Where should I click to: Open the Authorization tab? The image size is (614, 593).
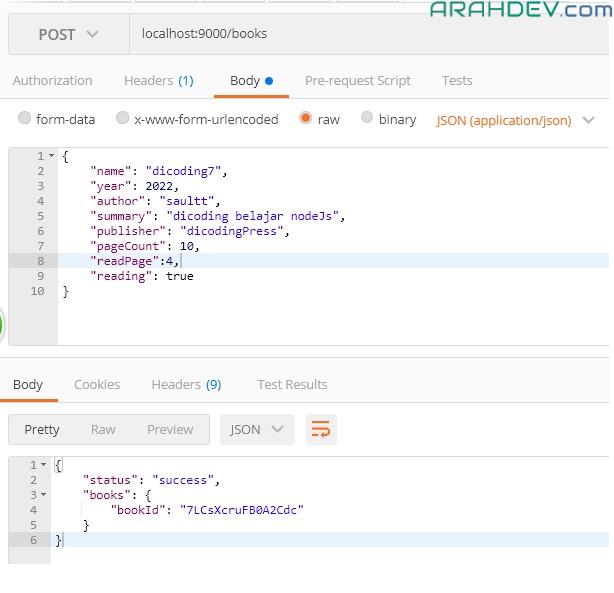(52, 80)
